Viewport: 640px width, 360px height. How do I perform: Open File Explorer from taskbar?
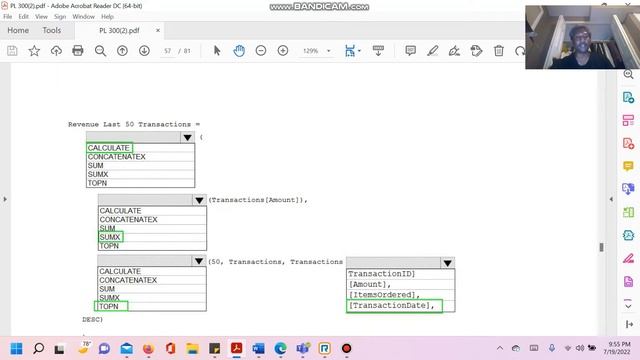(x=192, y=349)
